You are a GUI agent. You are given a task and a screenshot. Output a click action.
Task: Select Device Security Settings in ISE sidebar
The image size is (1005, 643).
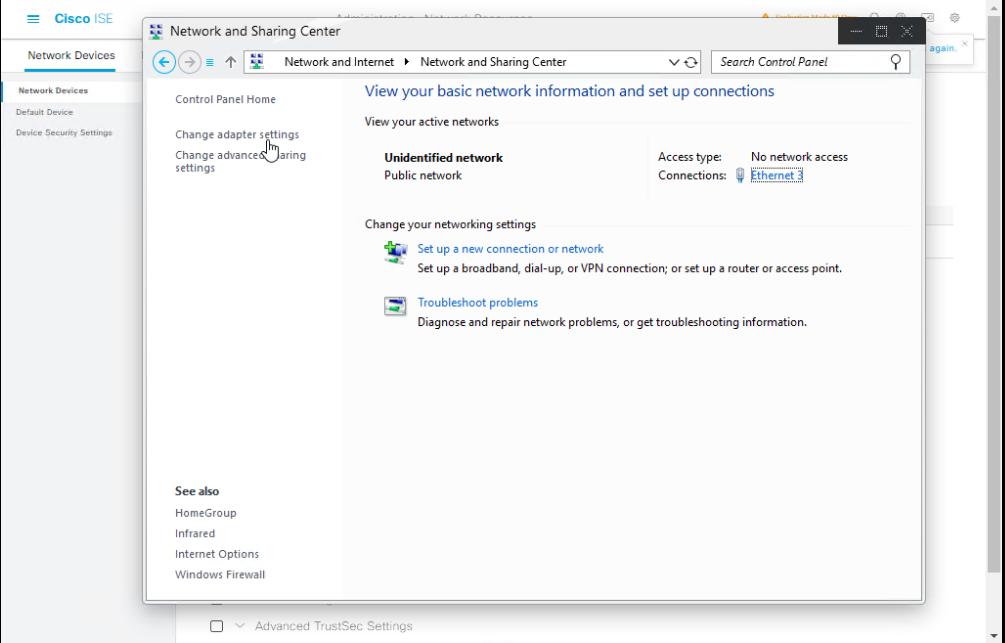(x=64, y=133)
